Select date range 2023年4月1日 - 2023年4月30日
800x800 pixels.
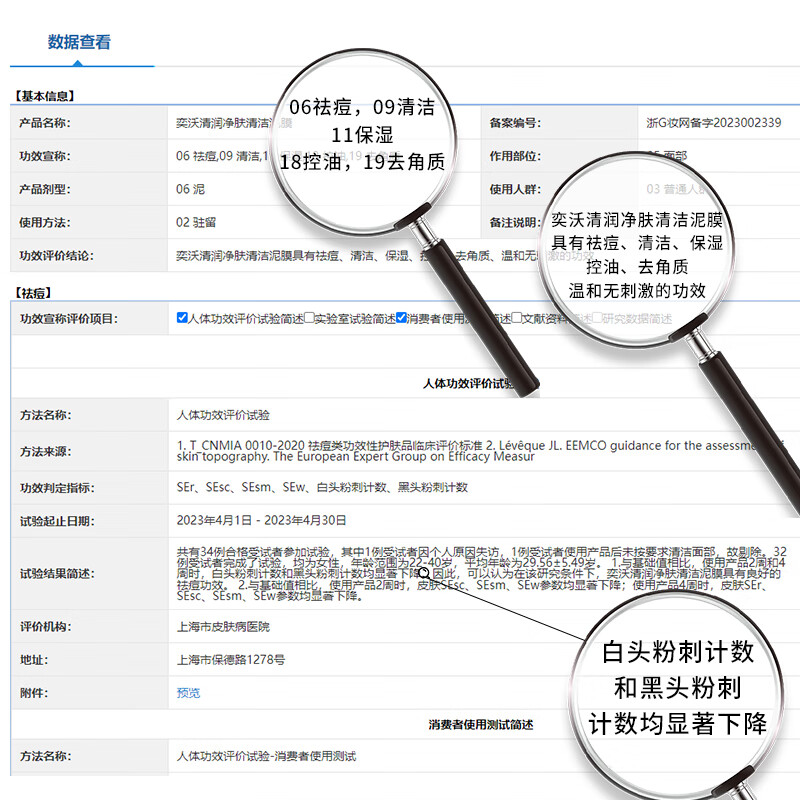pyautogui.click(x=261, y=520)
